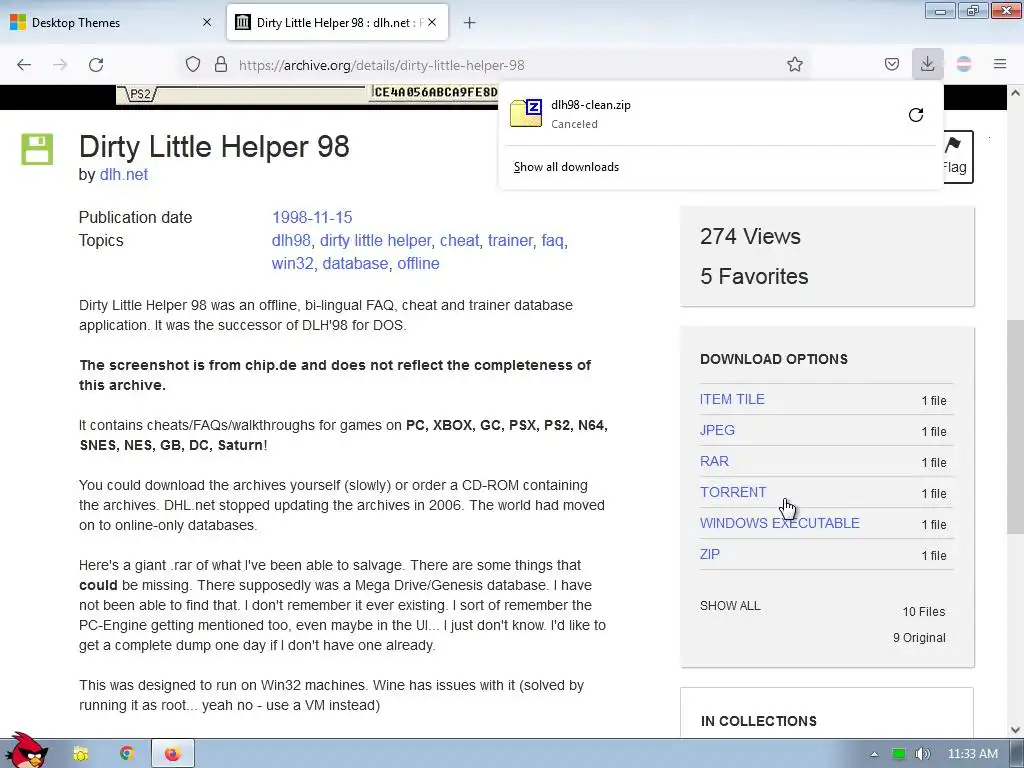Switch to the Desktop Themes tab
This screenshot has height=768, width=1024.
110,22
